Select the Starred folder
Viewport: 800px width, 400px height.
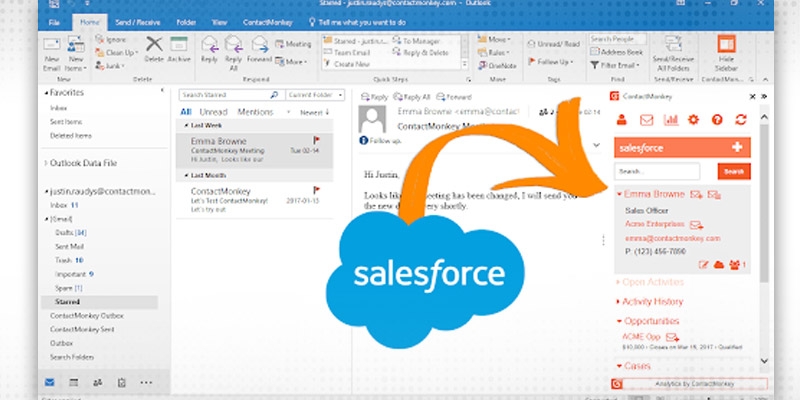(99, 302)
